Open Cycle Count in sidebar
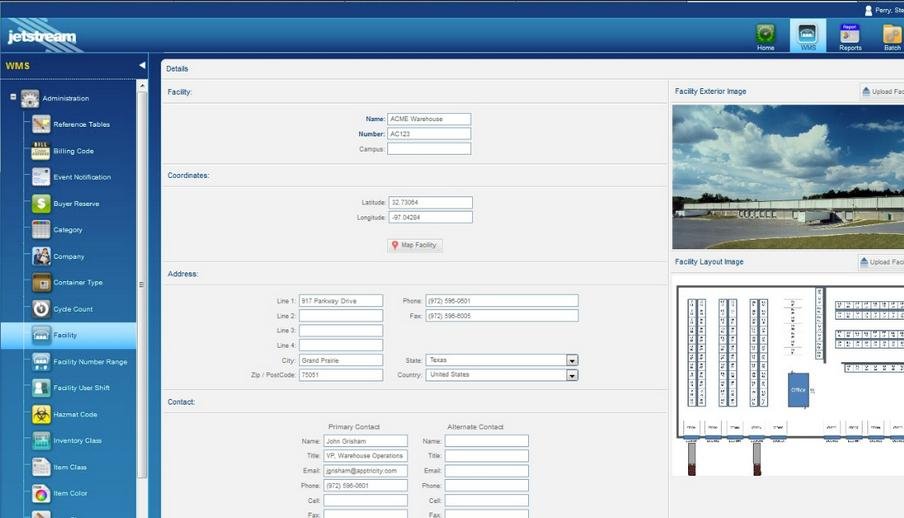 (x=73, y=309)
